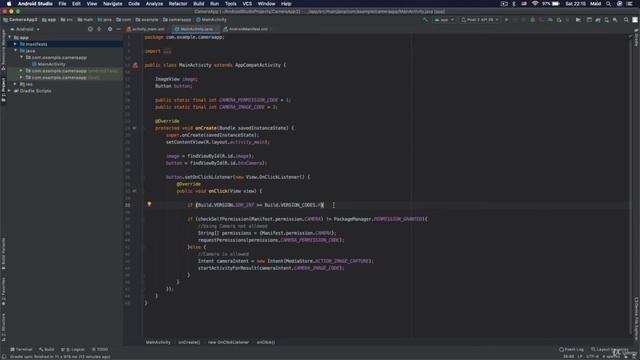The width and height of the screenshot is (640, 360).
Task: Click the Wi-Fi icon in macOS menu bar
Action: pyautogui.click(x=535, y=4)
